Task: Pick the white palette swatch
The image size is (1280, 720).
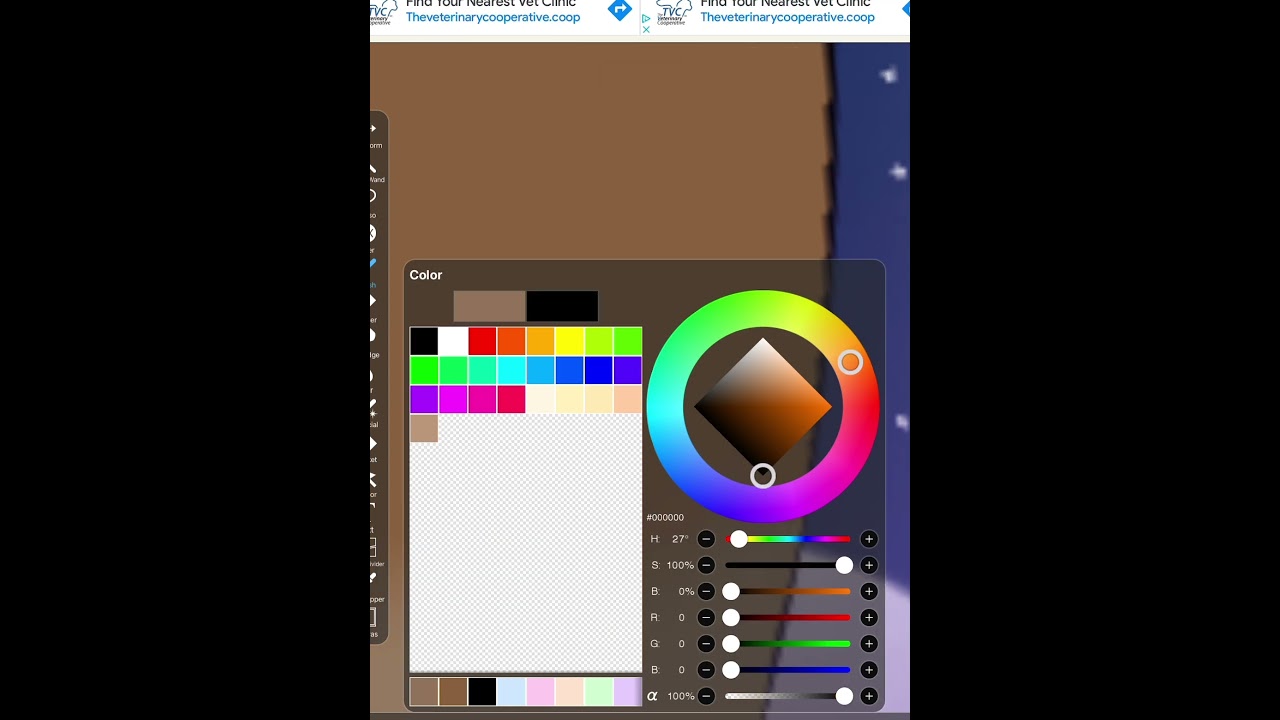Action: pyautogui.click(x=453, y=341)
